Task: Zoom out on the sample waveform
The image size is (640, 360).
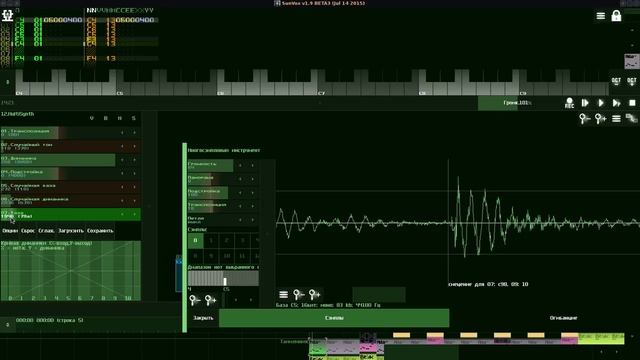Action: tap(299, 294)
